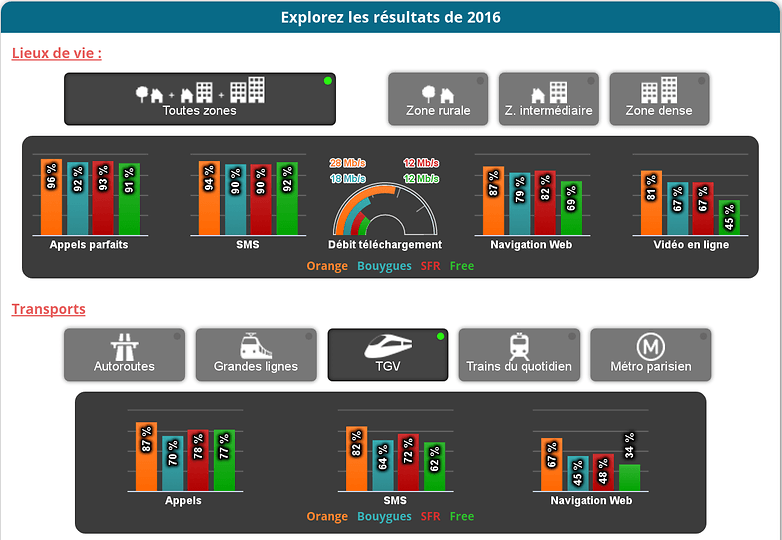
Task: Click the 18 Mb/s Bouygues speed value
Action: tap(348, 179)
